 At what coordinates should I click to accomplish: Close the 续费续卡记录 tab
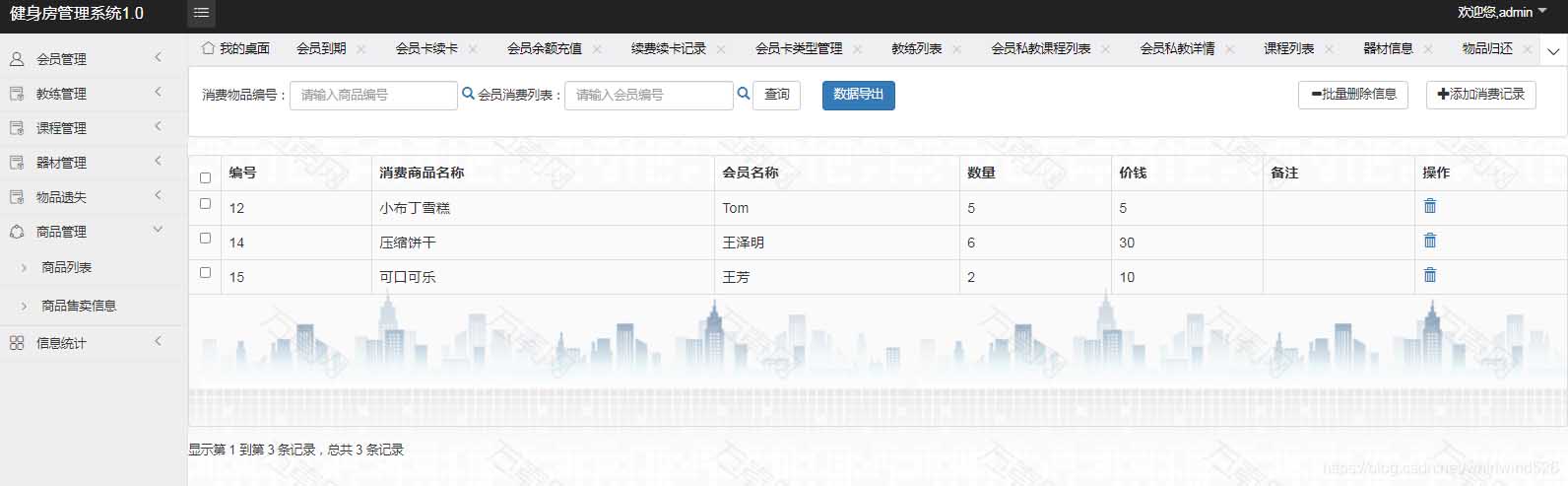[721, 48]
